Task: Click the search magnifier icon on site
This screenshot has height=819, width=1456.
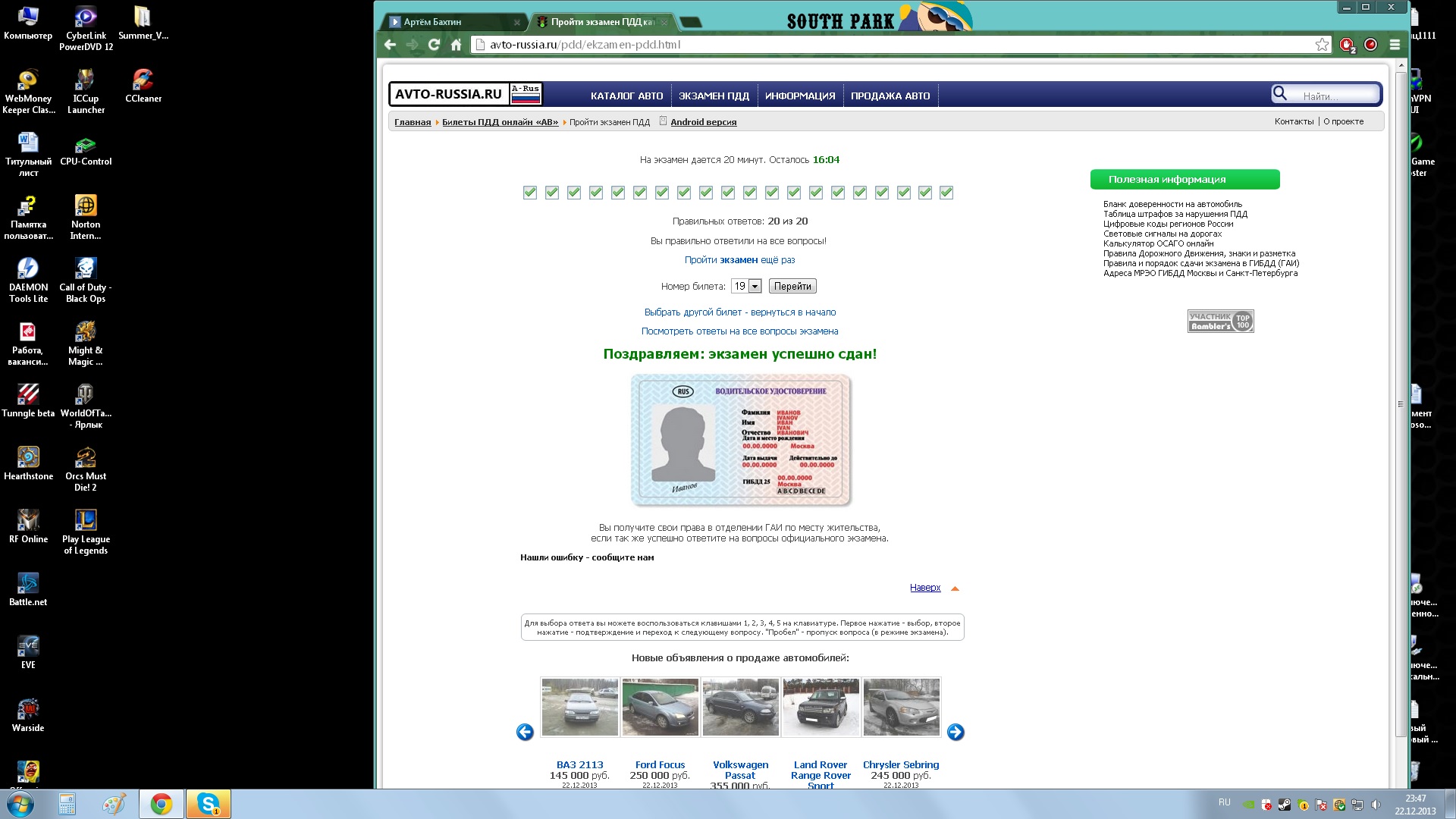Action: click(x=1280, y=94)
